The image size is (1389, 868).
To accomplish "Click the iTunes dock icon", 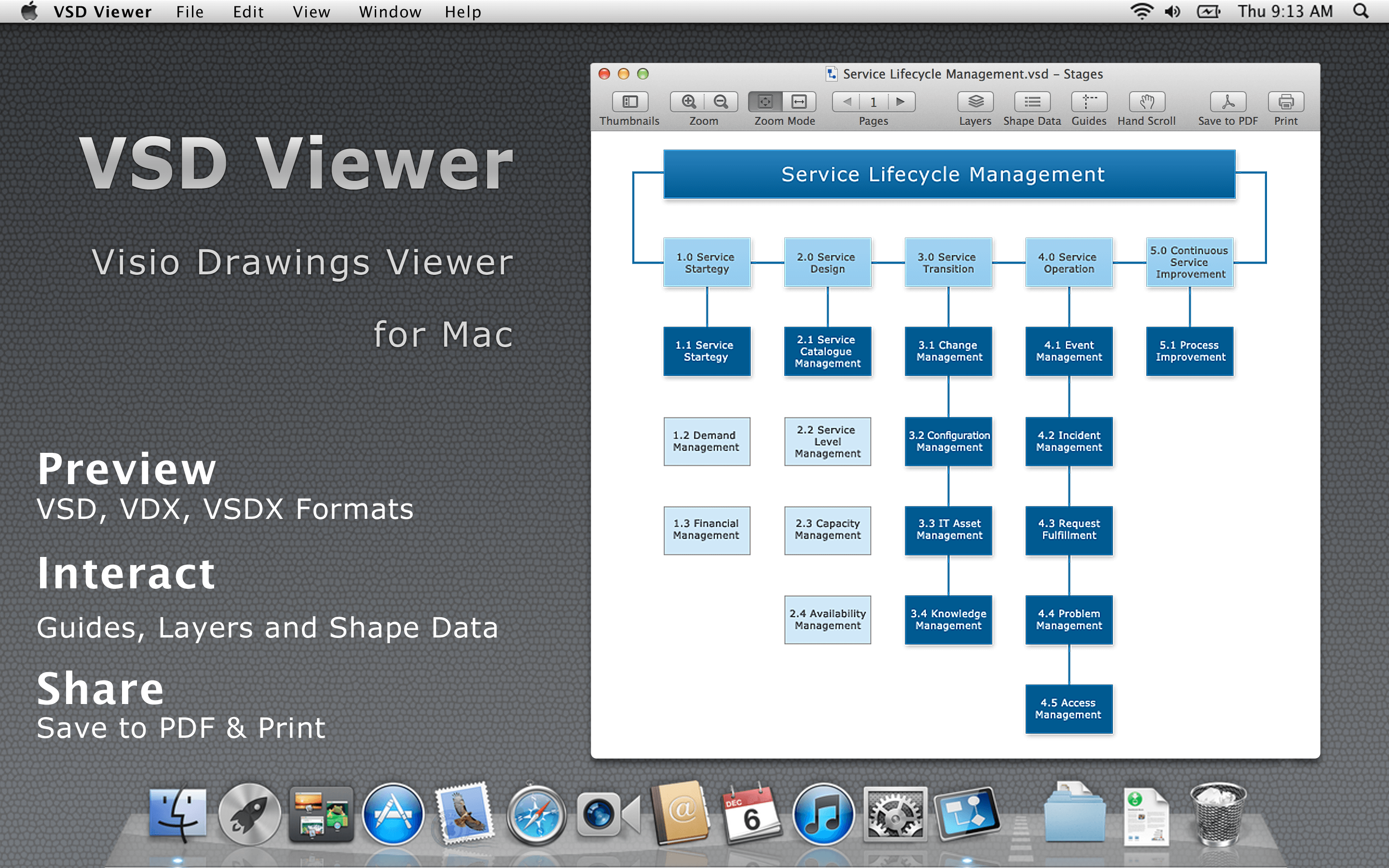I will coord(823,812).
